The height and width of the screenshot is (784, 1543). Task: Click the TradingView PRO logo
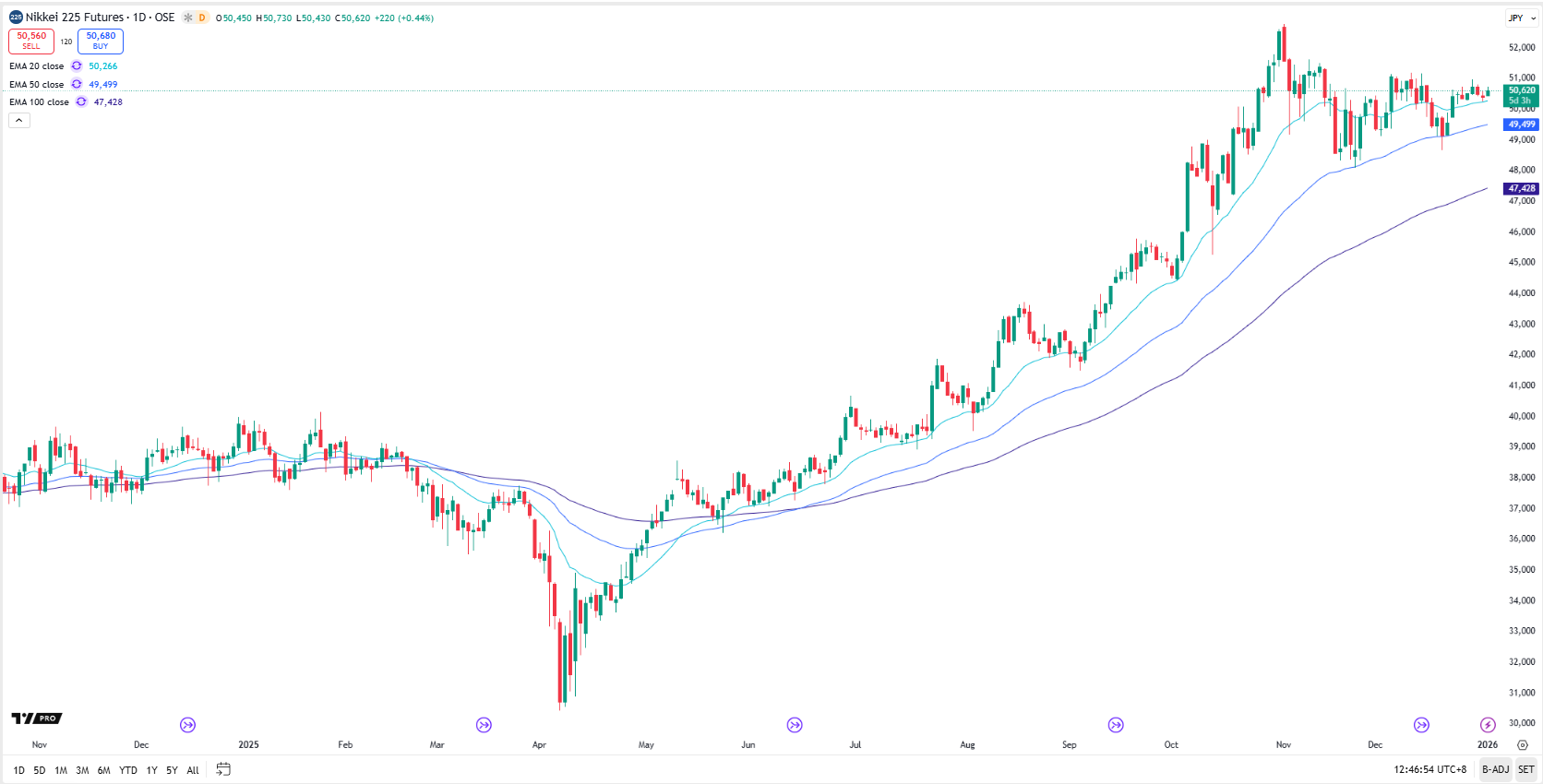click(x=37, y=719)
